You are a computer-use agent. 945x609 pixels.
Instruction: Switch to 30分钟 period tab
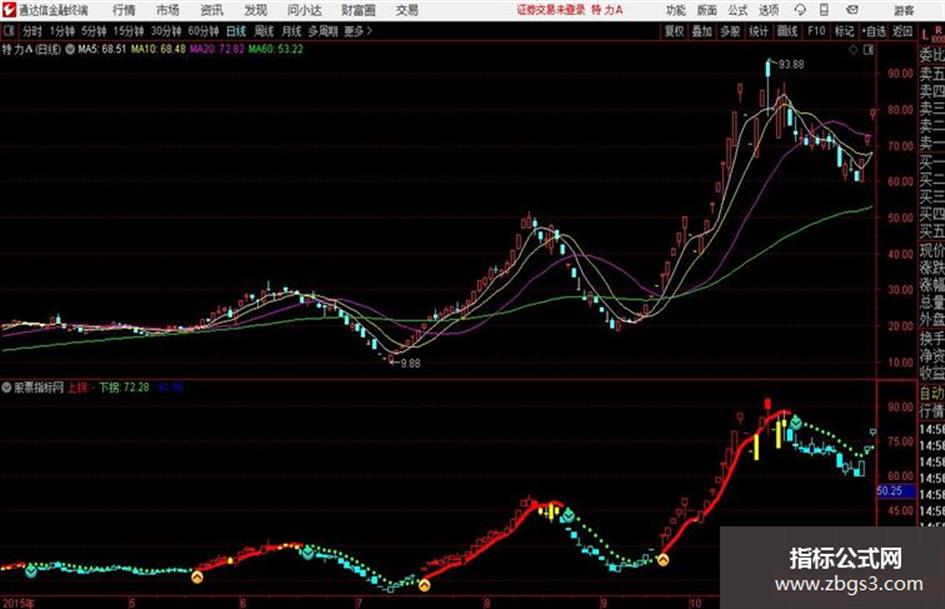[x=166, y=31]
